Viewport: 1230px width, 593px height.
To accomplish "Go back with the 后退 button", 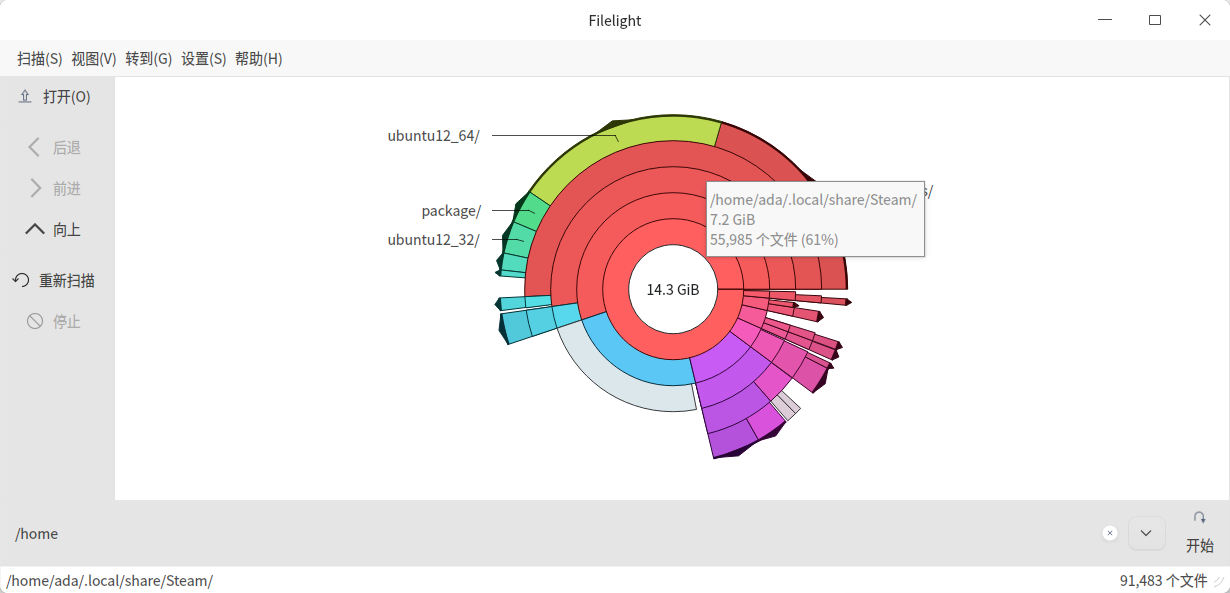I will coord(55,148).
